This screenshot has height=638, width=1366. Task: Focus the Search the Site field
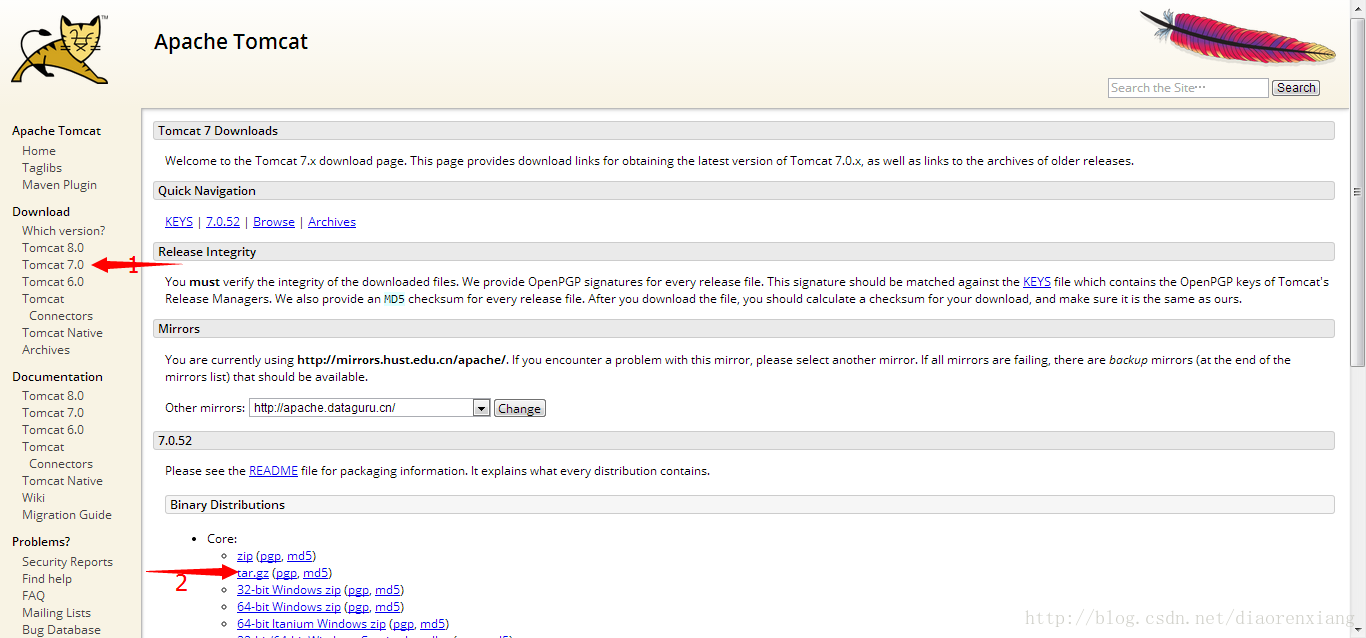click(1188, 88)
